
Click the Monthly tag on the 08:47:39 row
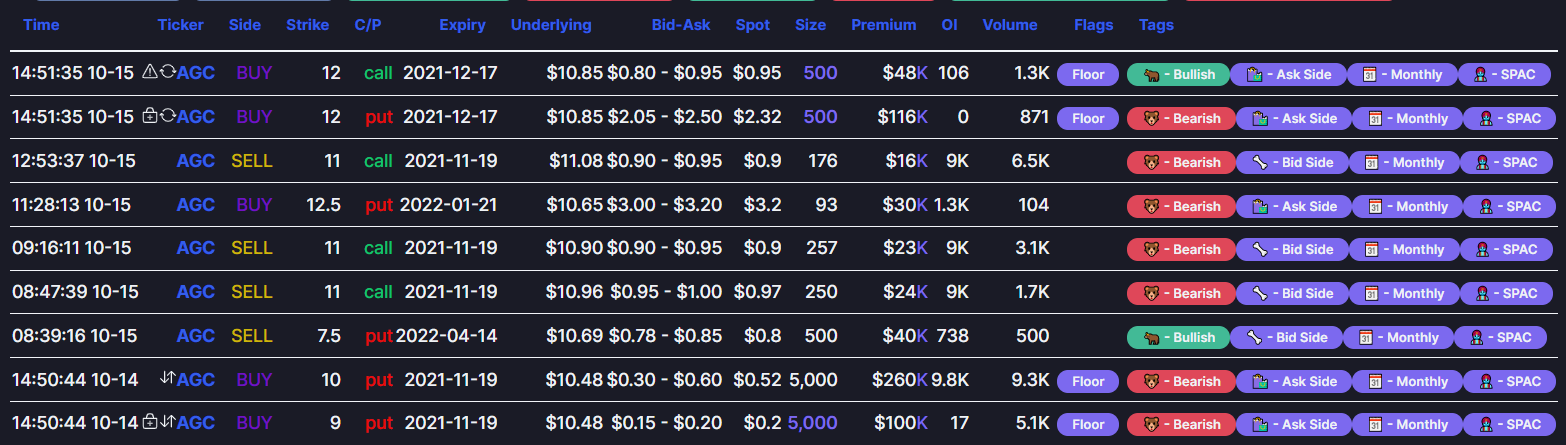(x=1406, y=293)
